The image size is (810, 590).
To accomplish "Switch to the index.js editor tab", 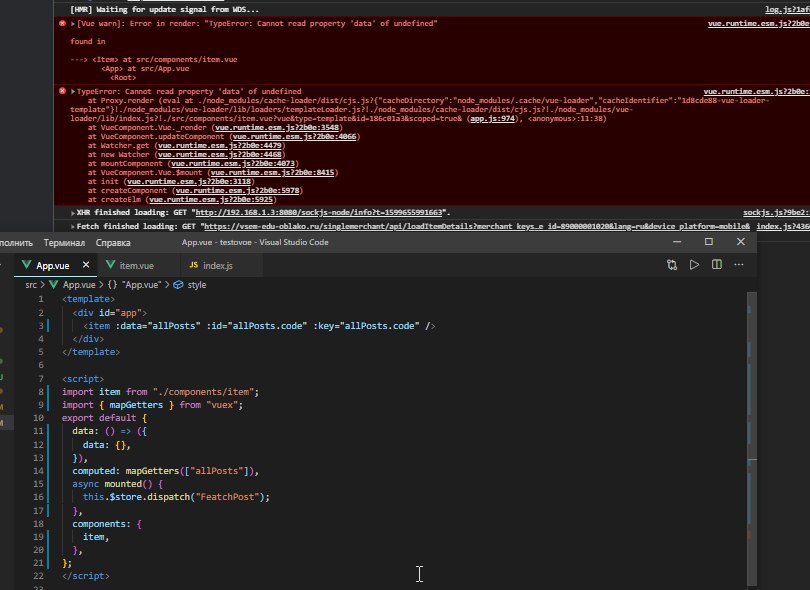I will click(217, 266).
